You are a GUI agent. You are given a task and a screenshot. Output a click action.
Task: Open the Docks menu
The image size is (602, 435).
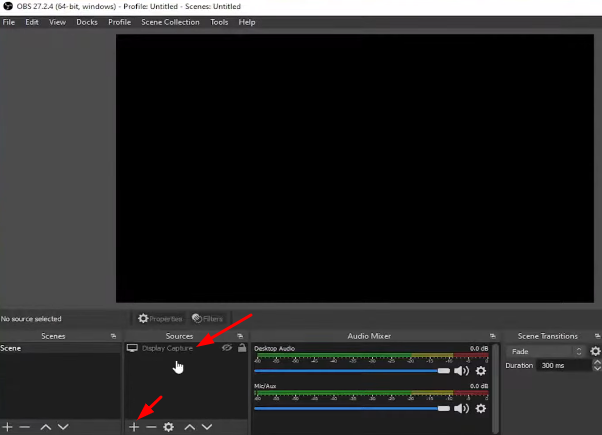[x=87, y=22]
